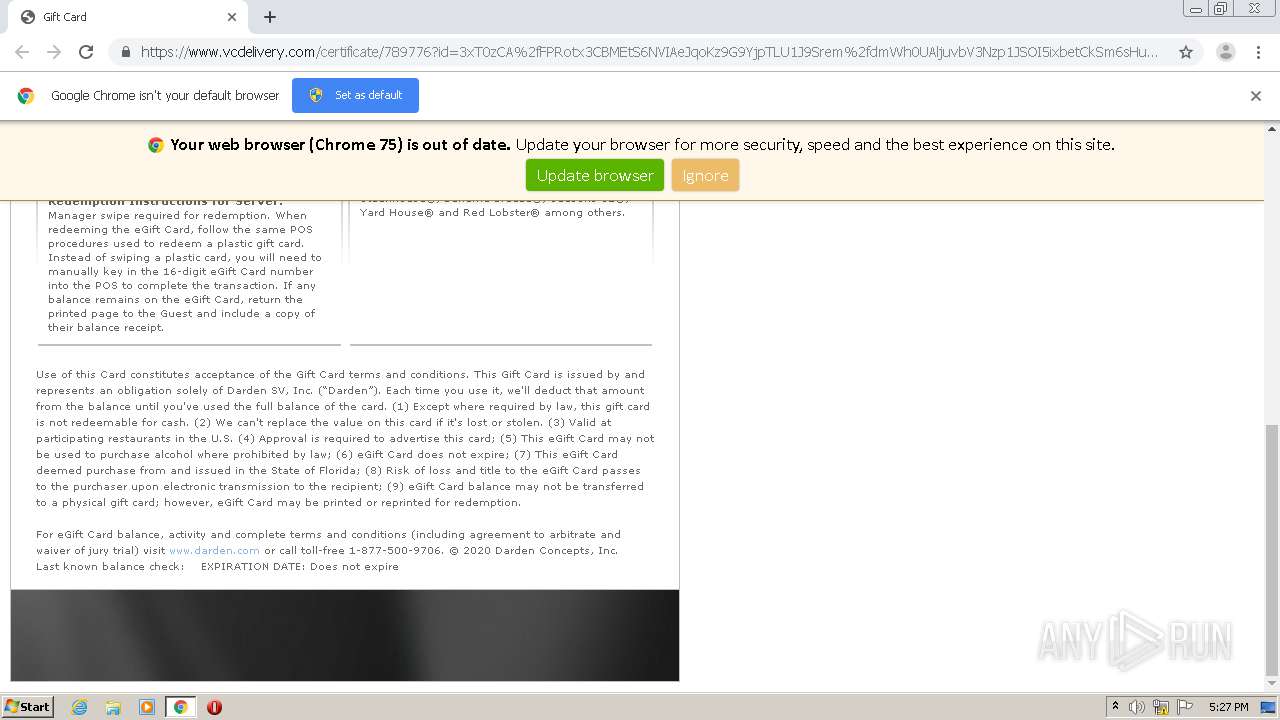Click the action center flag icon

pyautogui.click(x=1185, y=707)
